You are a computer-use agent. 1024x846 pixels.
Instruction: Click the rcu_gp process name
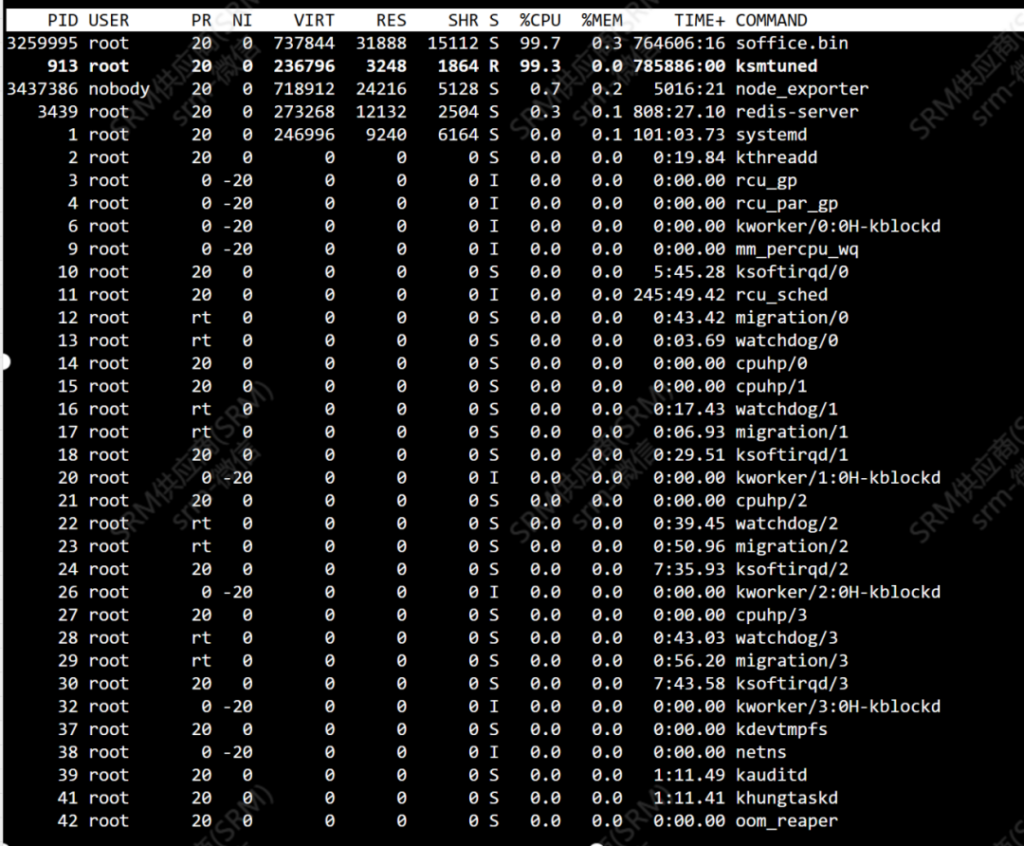pyautogui.click(x=766, y=180)
